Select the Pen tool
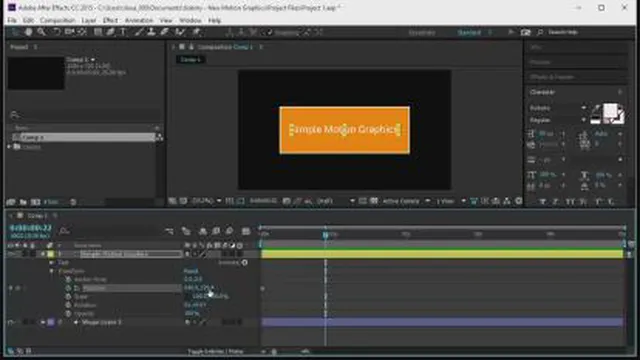The width and height of the screenshot is (640, 360). coord(110,32)
